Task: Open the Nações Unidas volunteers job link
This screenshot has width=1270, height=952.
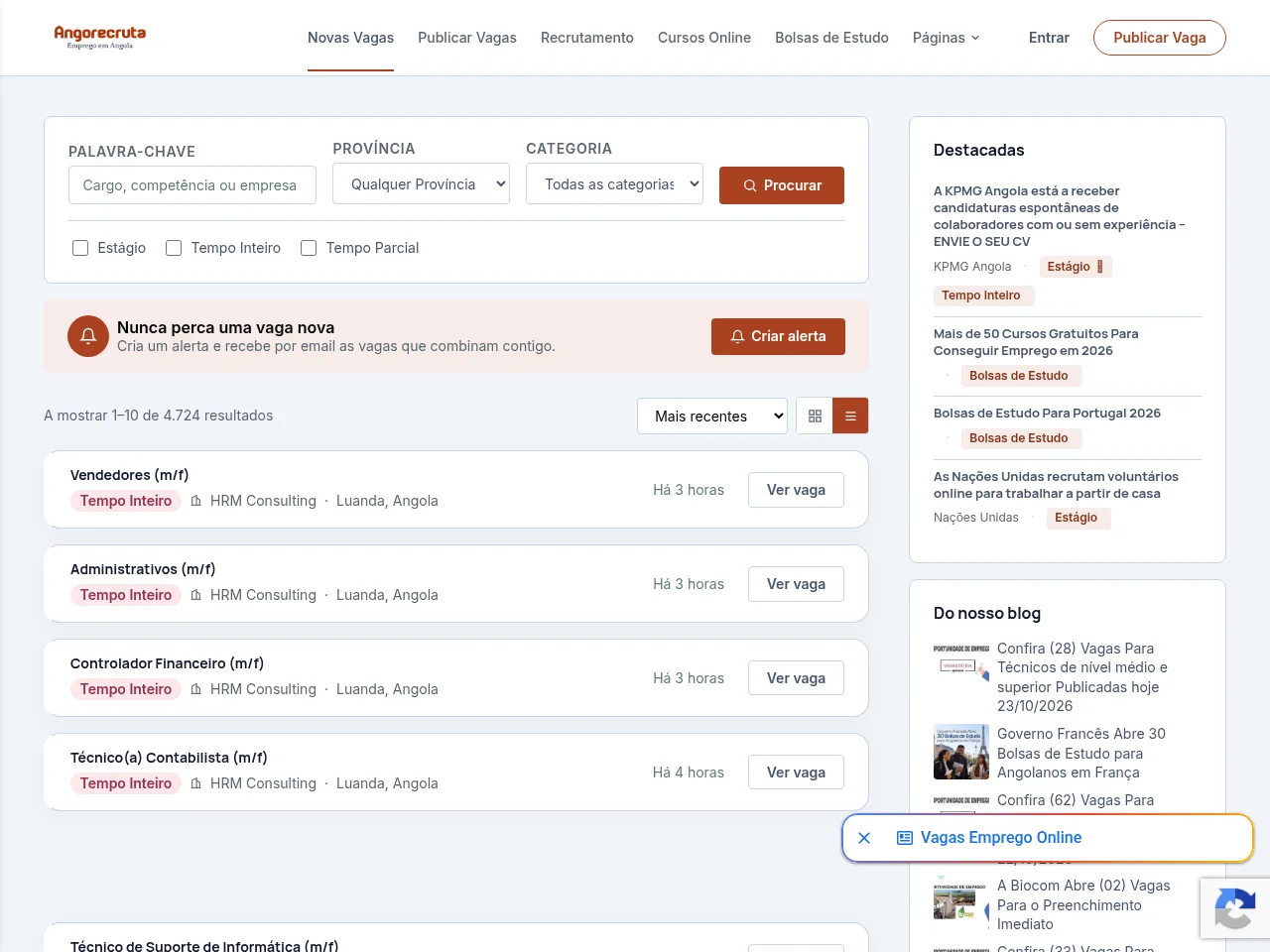Action: [1056, 485]
